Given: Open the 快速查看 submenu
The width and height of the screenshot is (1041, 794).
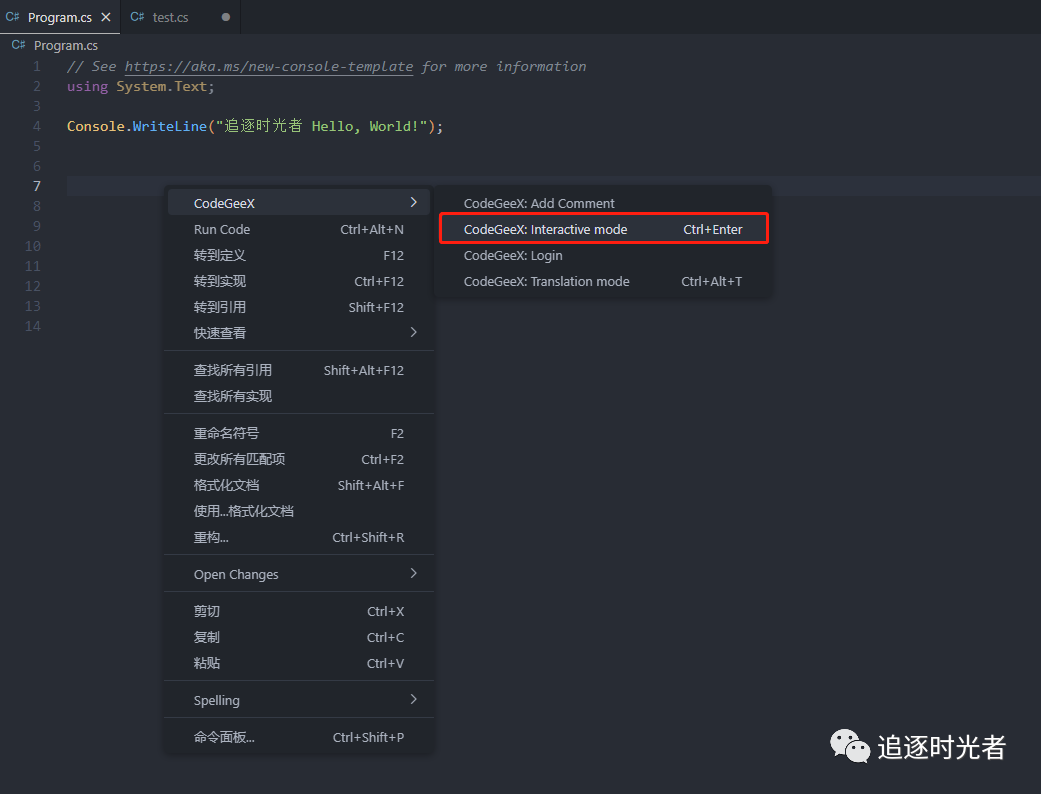Looking at the screenshot, I should pyautogui.click(x=299, y=333).
